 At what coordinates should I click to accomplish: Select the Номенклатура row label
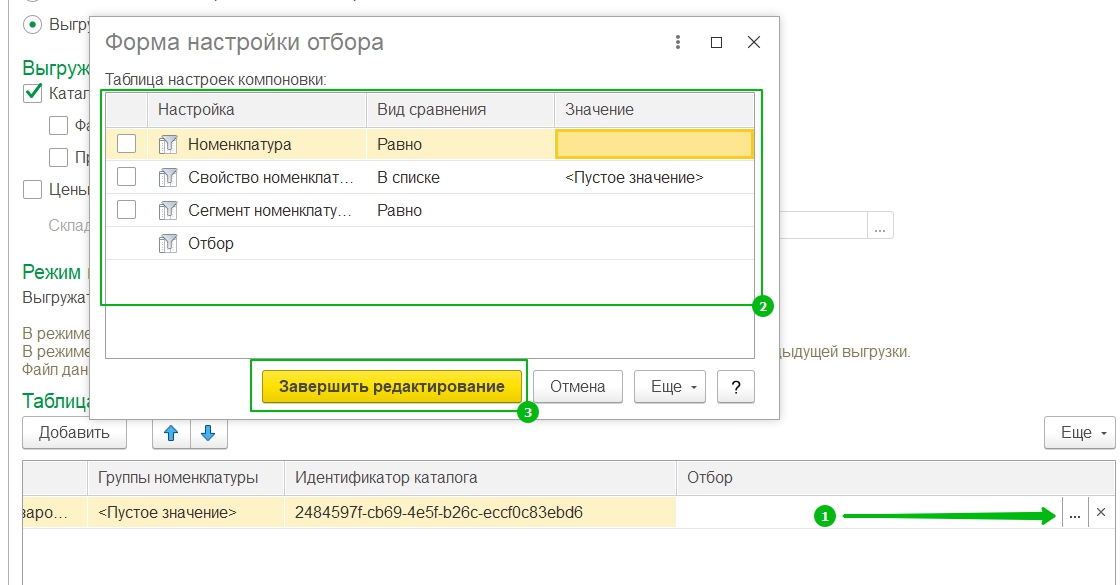[x=239, y=144]
